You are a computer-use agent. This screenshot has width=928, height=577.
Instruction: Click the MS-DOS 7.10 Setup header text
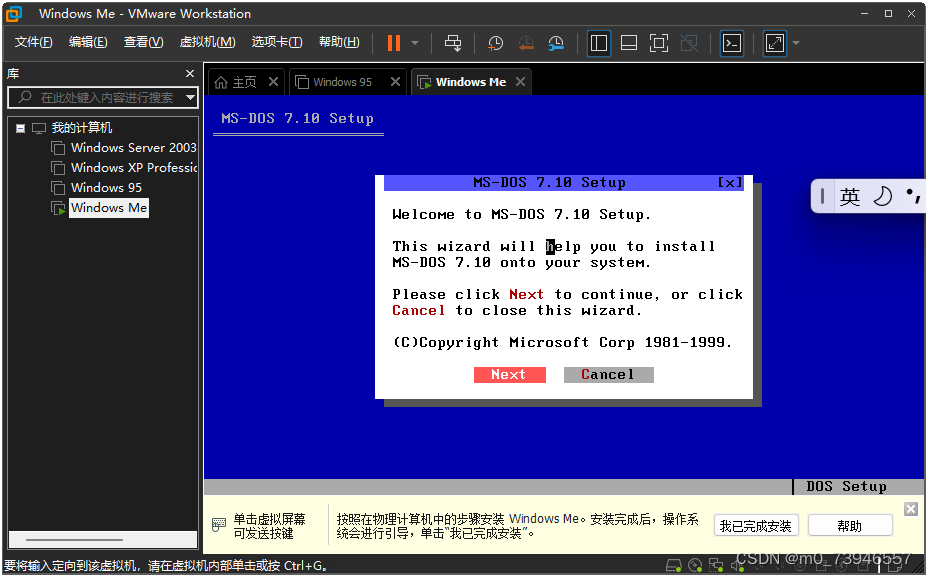click(297, 118)
